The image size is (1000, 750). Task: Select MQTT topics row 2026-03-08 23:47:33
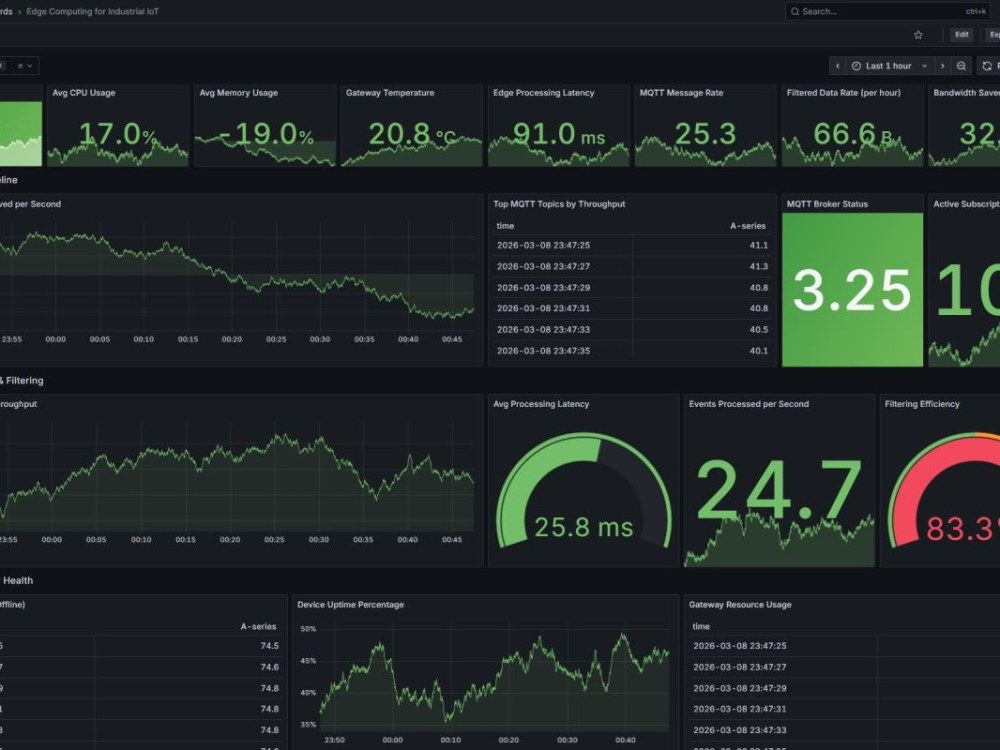coord(632,330)
